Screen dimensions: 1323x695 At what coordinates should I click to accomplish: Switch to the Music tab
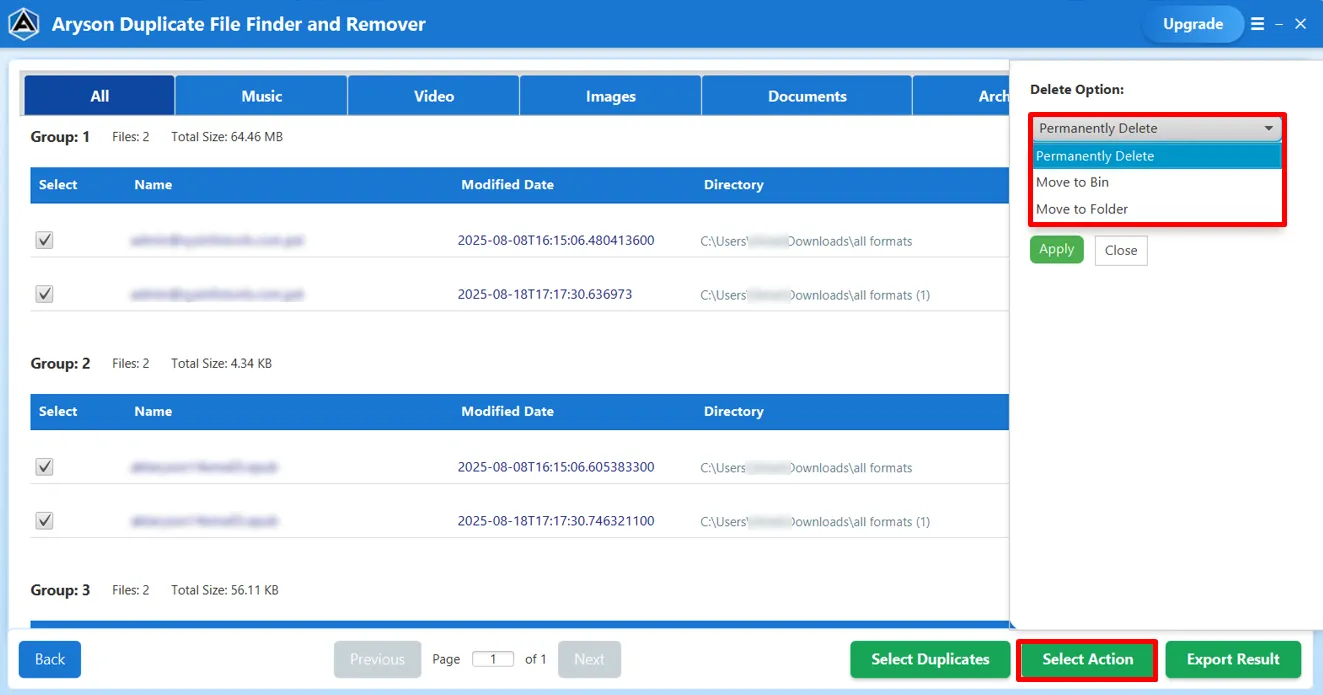pyautogui.click(x=261, y=95)
